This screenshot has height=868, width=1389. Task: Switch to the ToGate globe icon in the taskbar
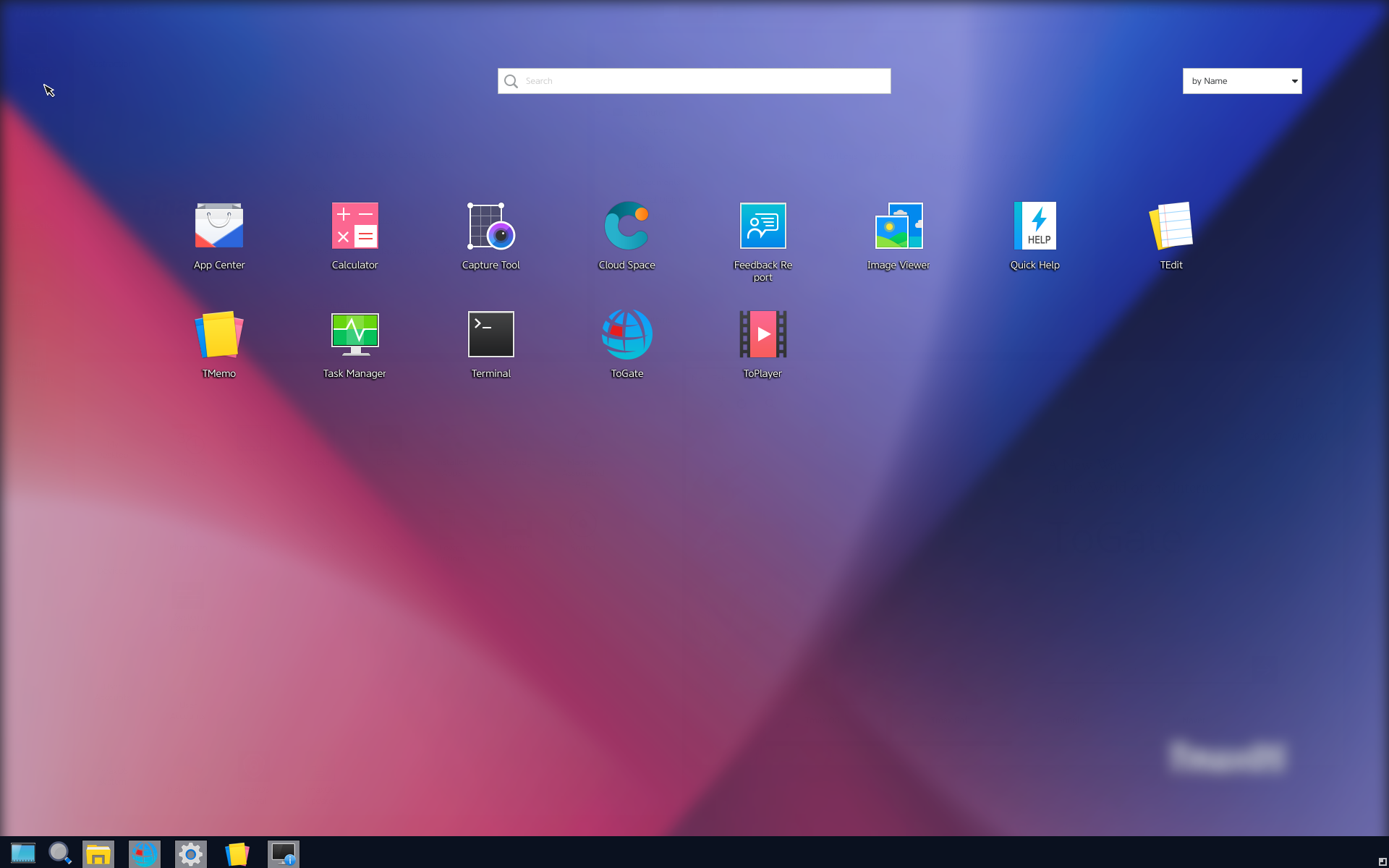(145, 854)
